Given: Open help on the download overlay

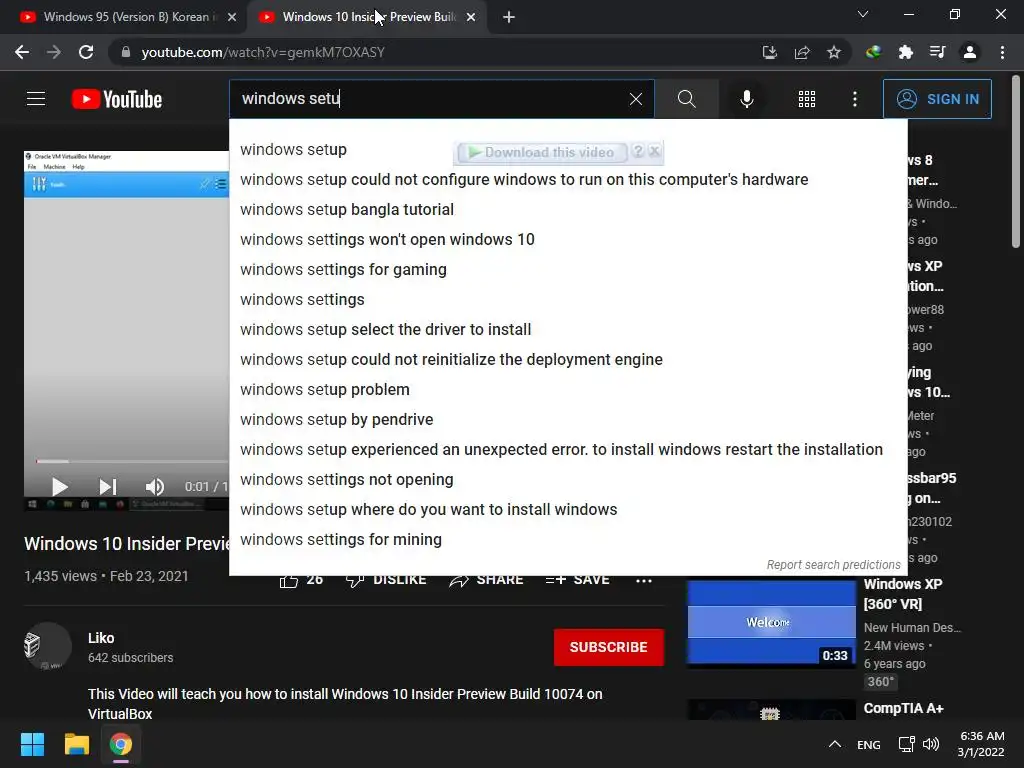Looking at the screenshot, I should pyautogui.click(x=638, y=152).
